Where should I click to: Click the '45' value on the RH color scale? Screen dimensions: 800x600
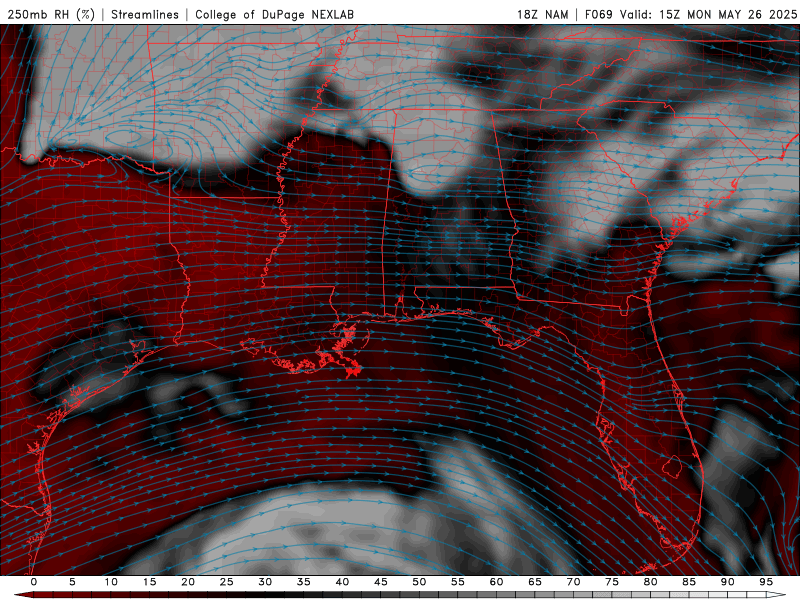click(381, 582)
